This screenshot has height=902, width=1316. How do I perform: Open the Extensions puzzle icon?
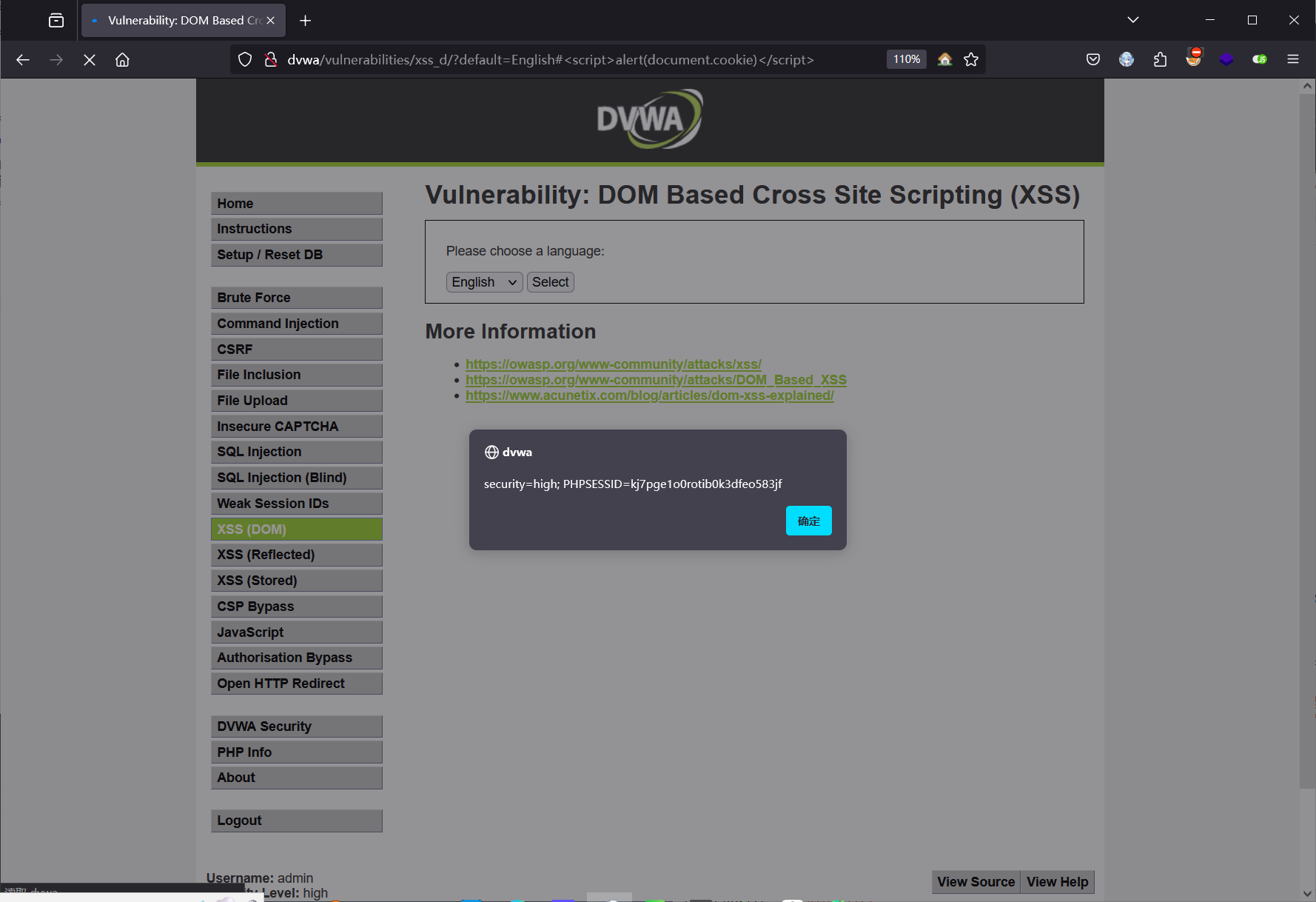[x=1160, y=59]
